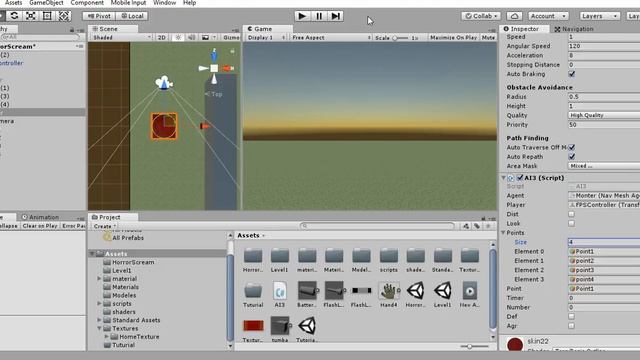Select the main camera gizmo in Scene
This screenshot has height=360, width=640.
pyautogui.click(x=164, y=83)
